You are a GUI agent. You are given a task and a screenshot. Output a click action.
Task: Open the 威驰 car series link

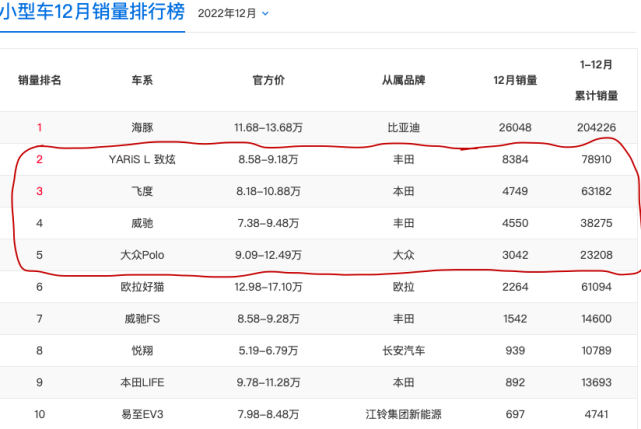coord(142,223)
